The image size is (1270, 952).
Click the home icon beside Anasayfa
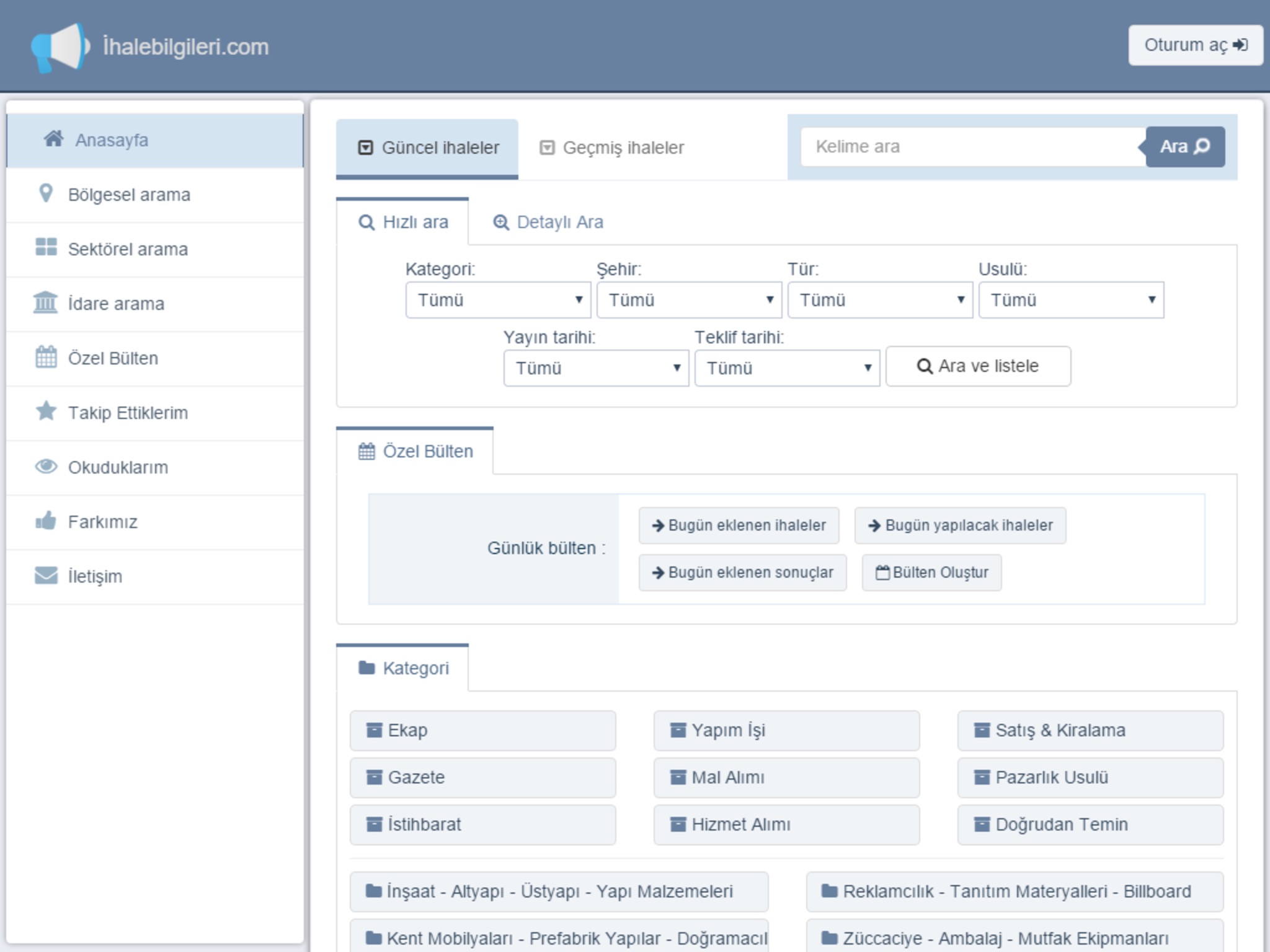(54, 139)
